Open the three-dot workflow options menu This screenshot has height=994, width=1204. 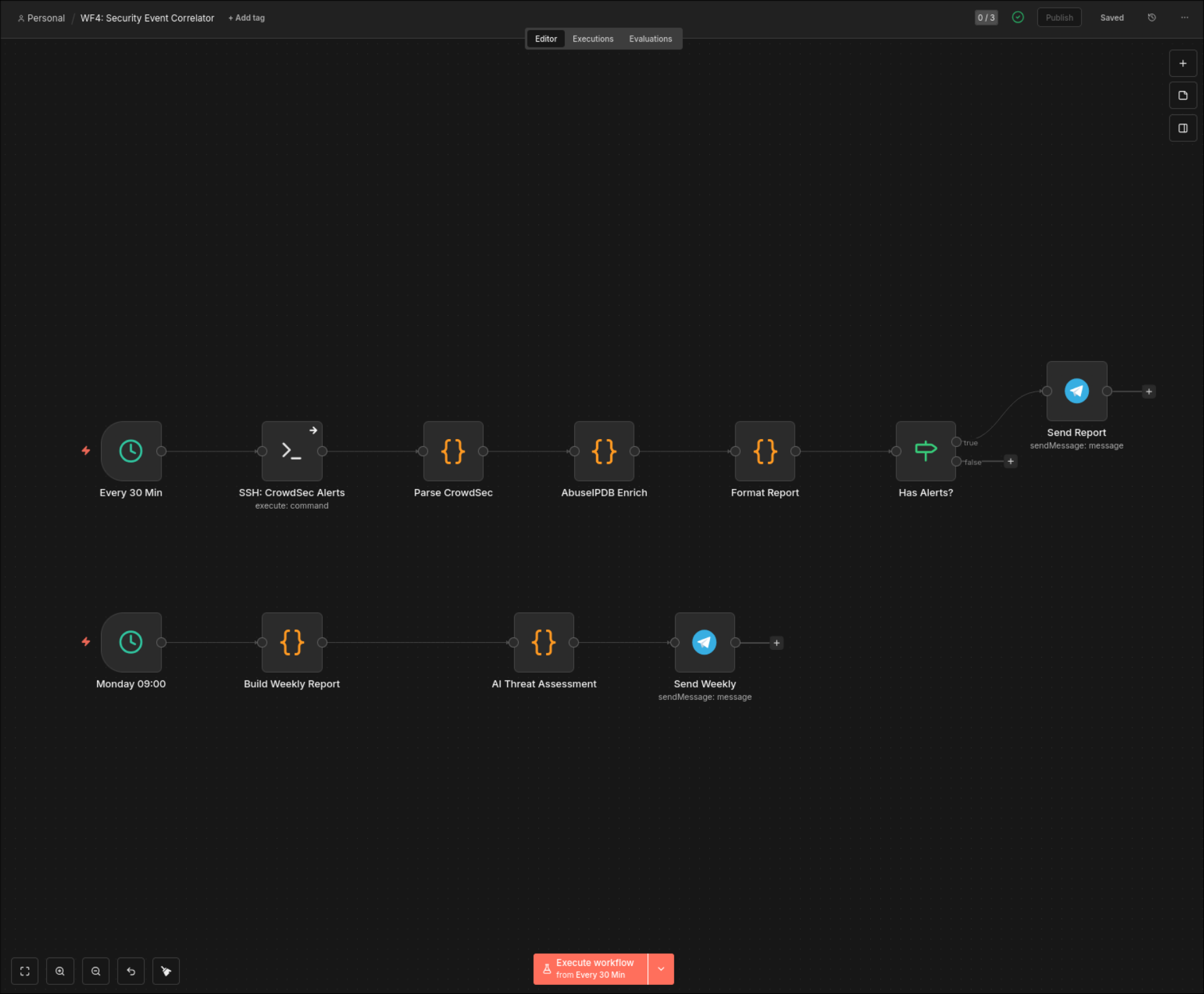pyautogui.click(x=1184, y=18)
